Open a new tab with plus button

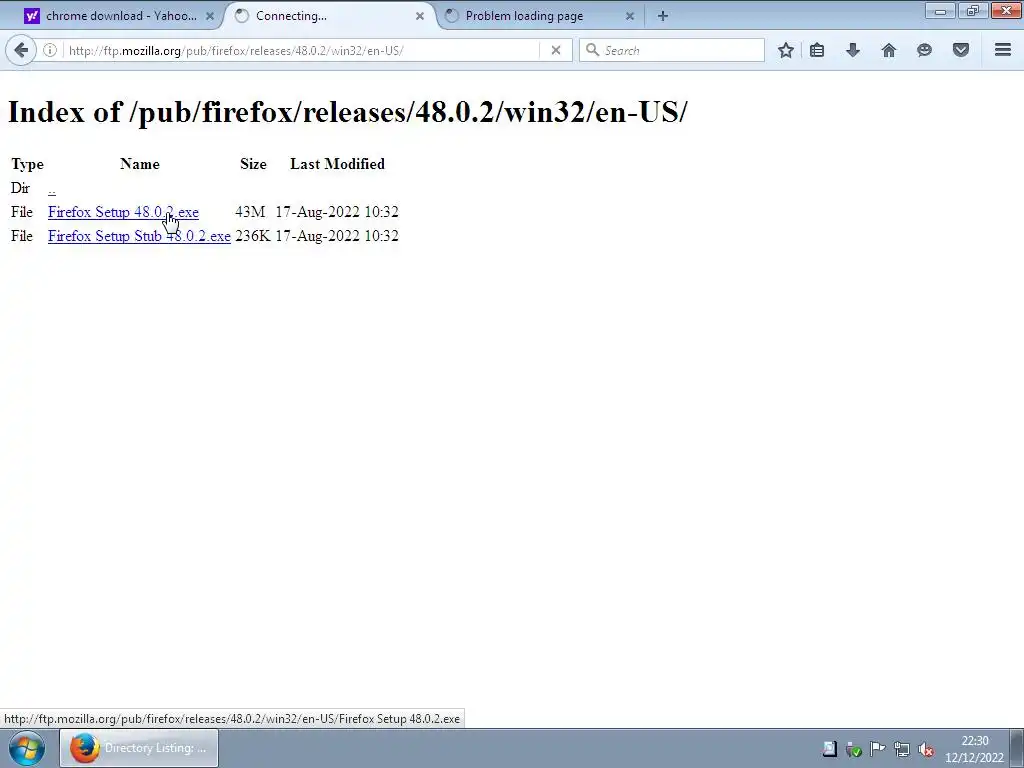pyautogui.click(x=662, y=16)
